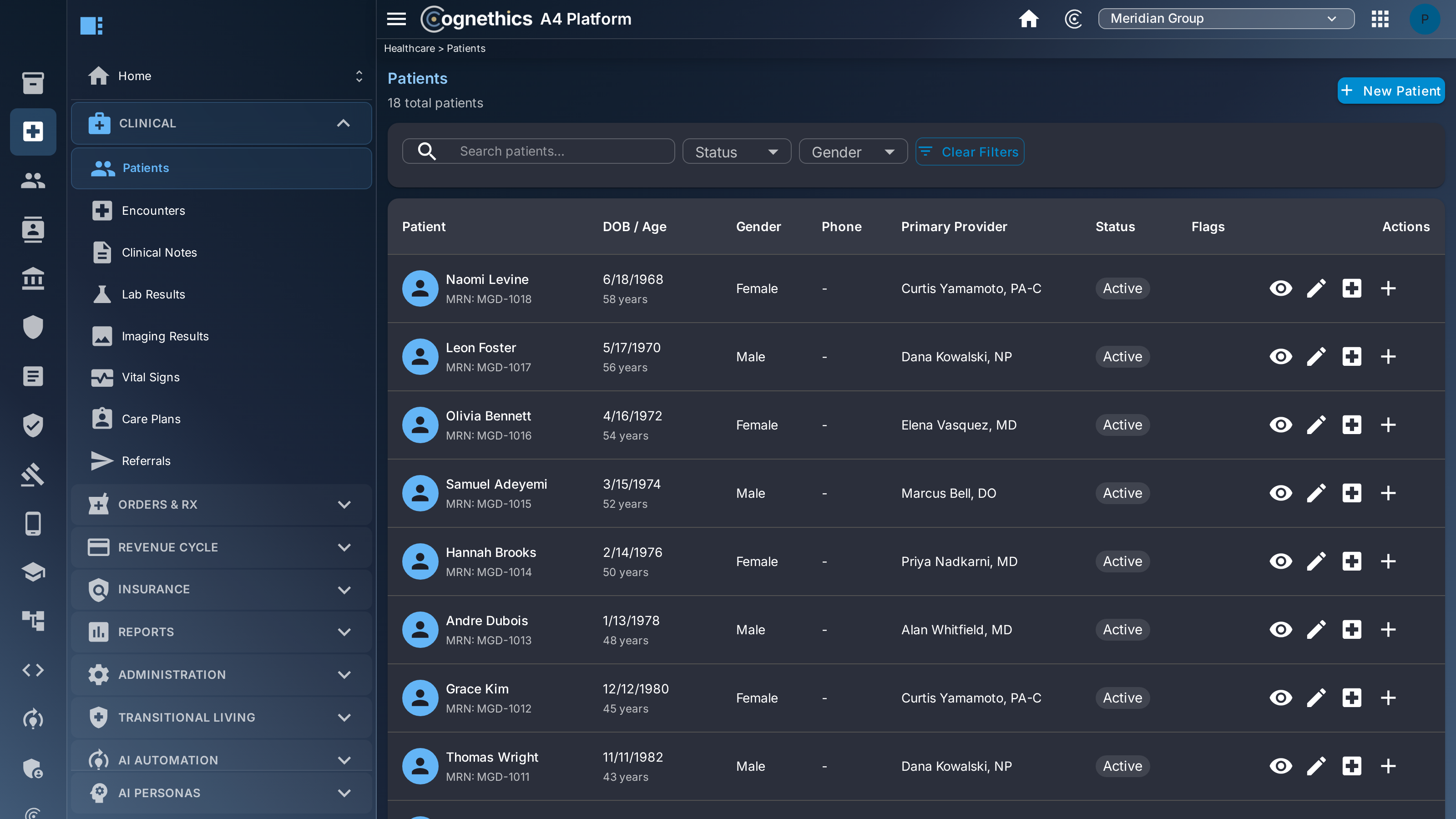View Thomas Wright via eye icon

click(x=1280, y=766)
